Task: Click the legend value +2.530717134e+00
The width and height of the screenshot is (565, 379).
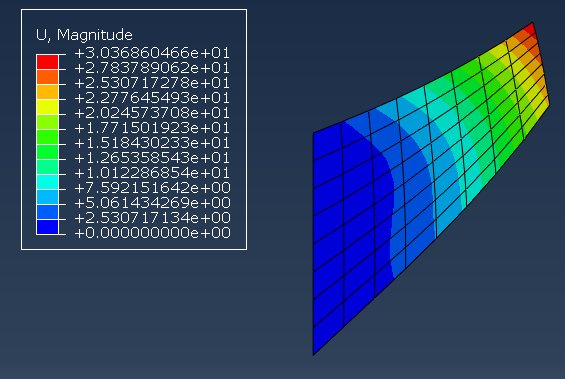Action: 152,218
